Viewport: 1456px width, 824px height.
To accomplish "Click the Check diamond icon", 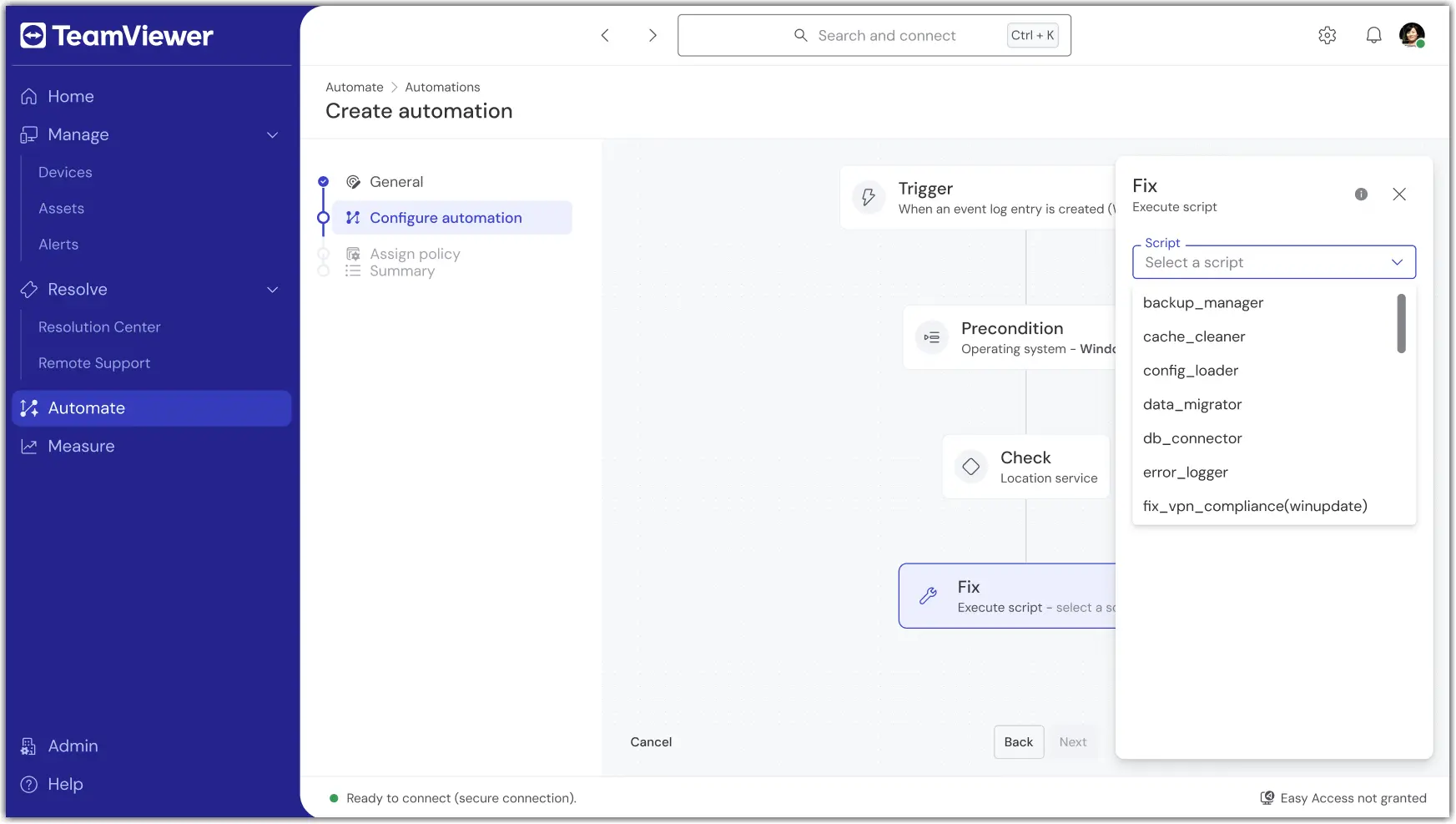I will [x=971, y=468].
